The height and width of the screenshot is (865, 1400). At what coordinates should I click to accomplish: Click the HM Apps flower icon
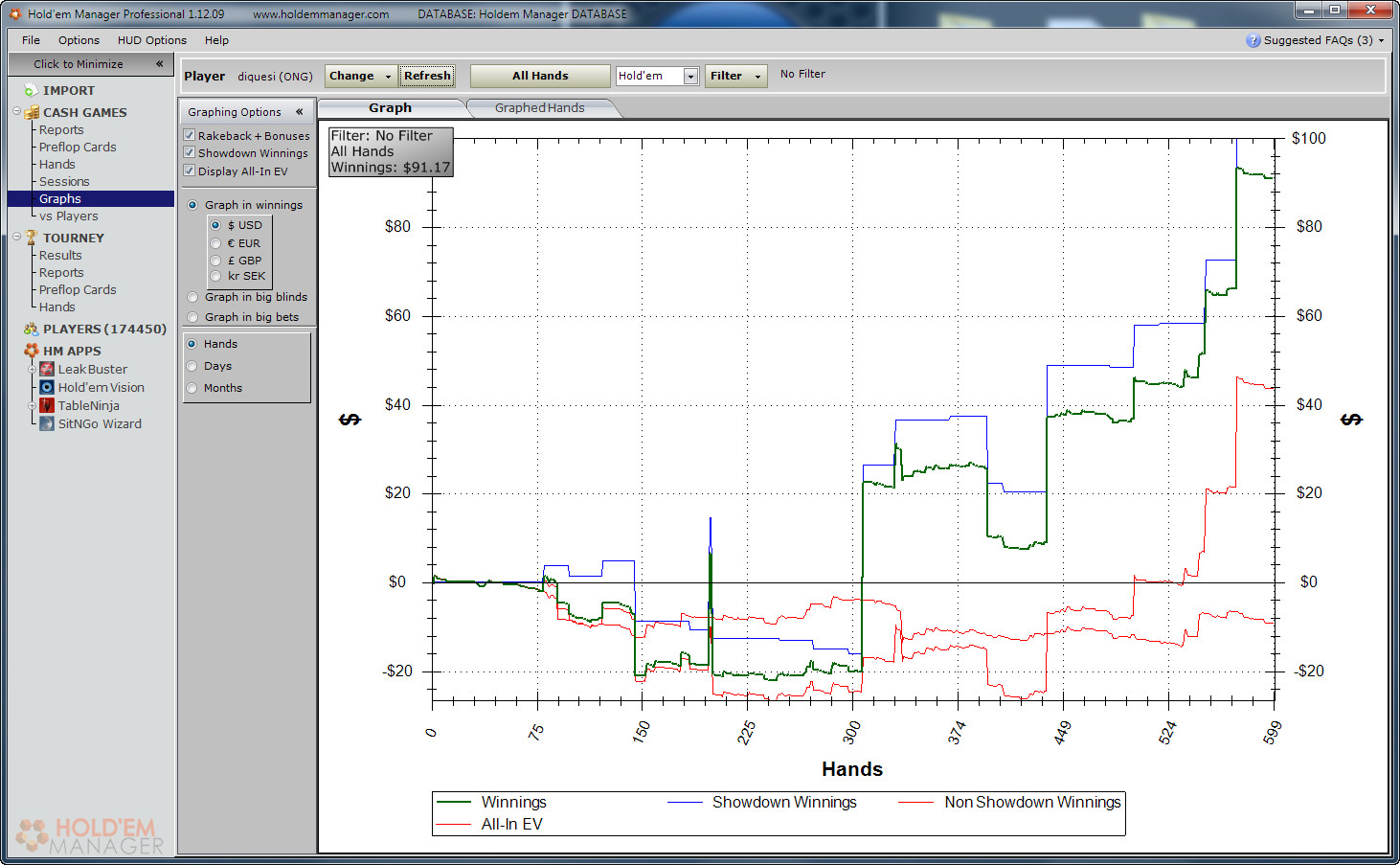pos(32,351)
